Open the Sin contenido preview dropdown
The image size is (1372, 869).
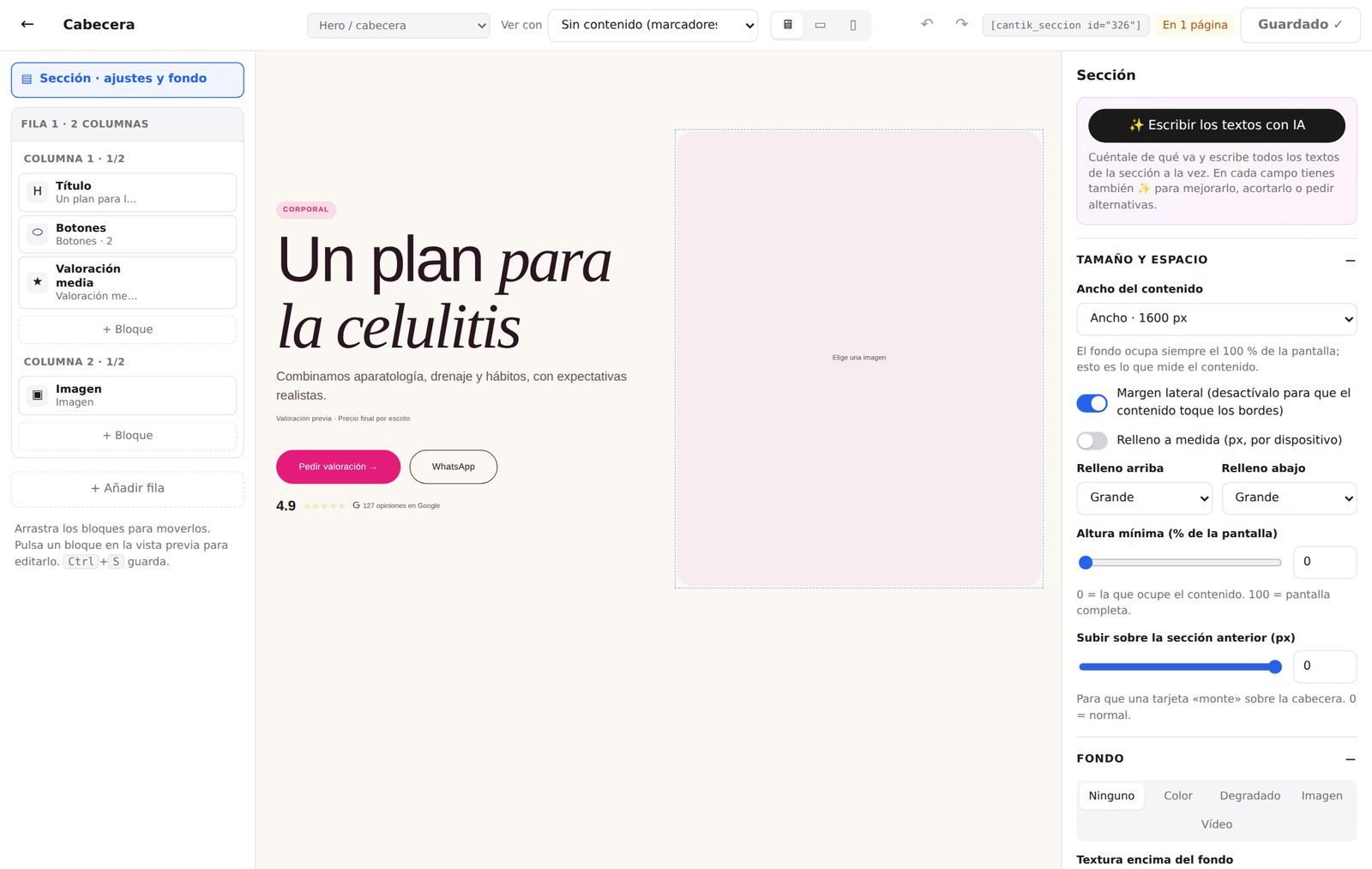click(x=653, y=25)
